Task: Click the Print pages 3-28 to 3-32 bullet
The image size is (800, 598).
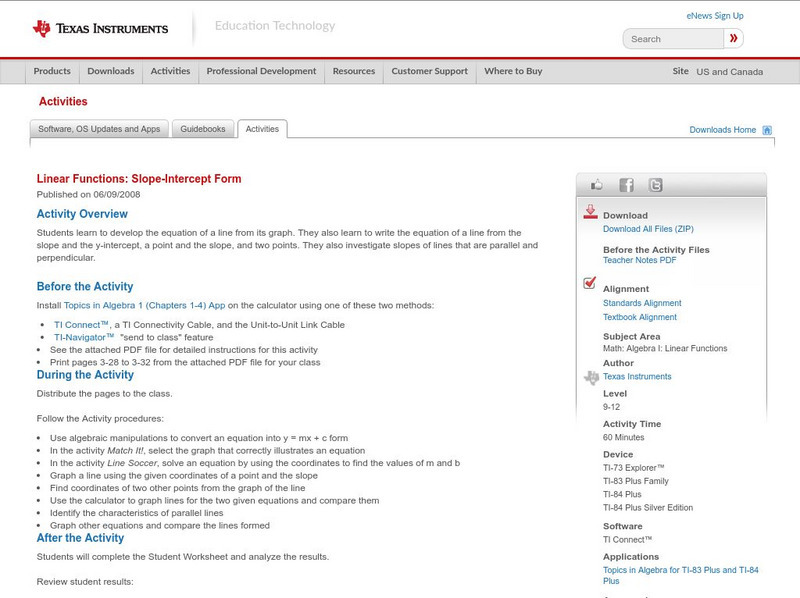Action: tap(185, 363)
